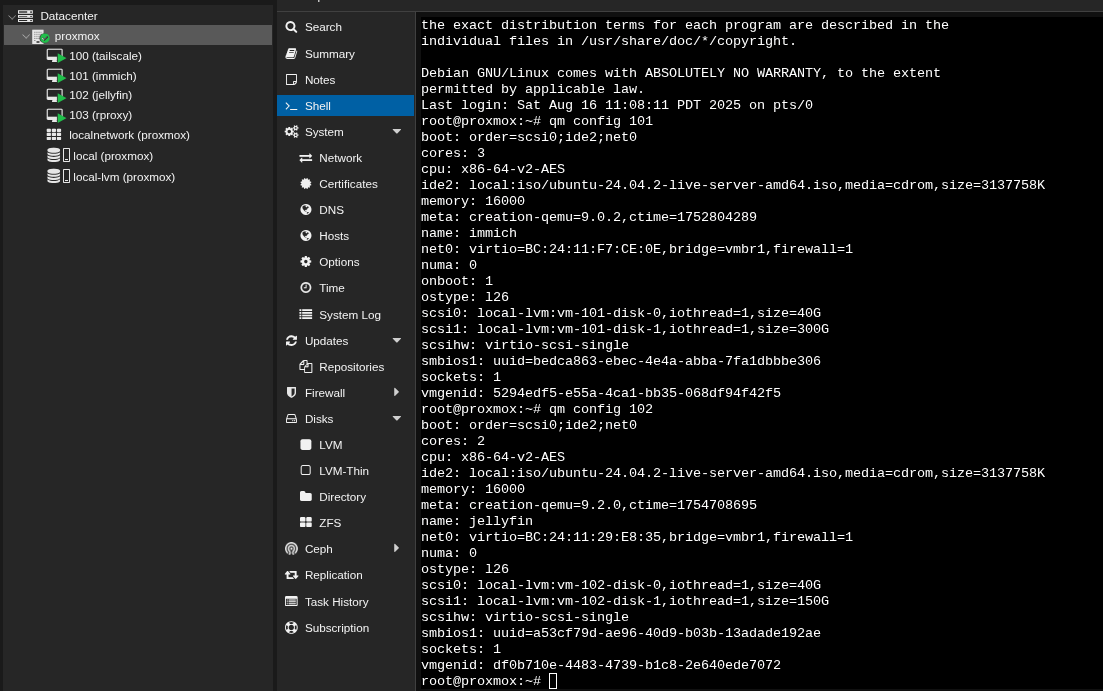Collapse the Datacenter tree node
This screenshot has width=1103, height=691.
pos(11,16)
